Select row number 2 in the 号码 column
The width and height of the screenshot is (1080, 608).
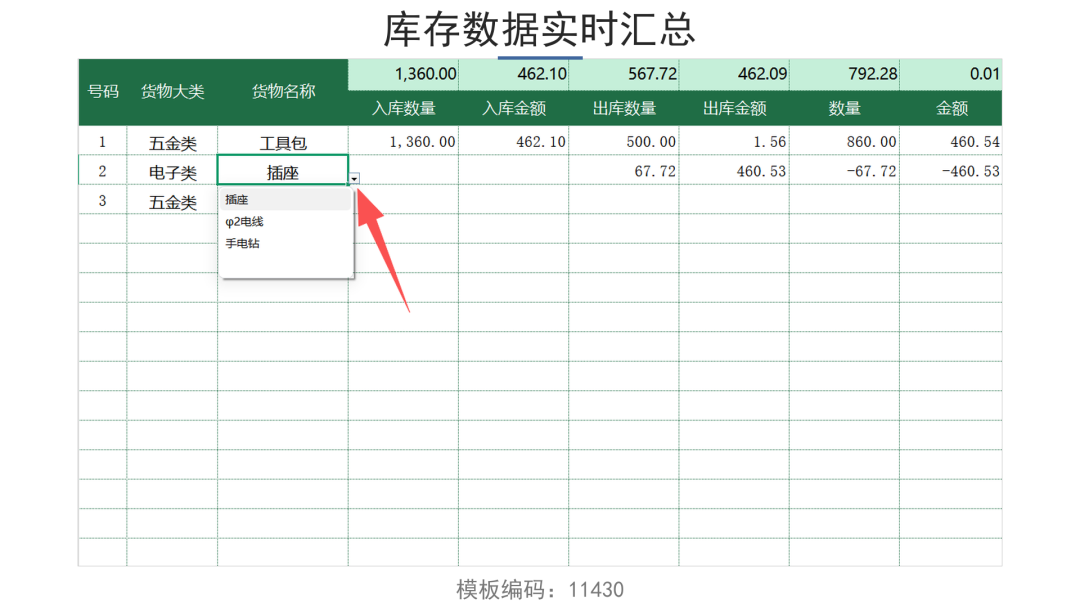[103, 171]
